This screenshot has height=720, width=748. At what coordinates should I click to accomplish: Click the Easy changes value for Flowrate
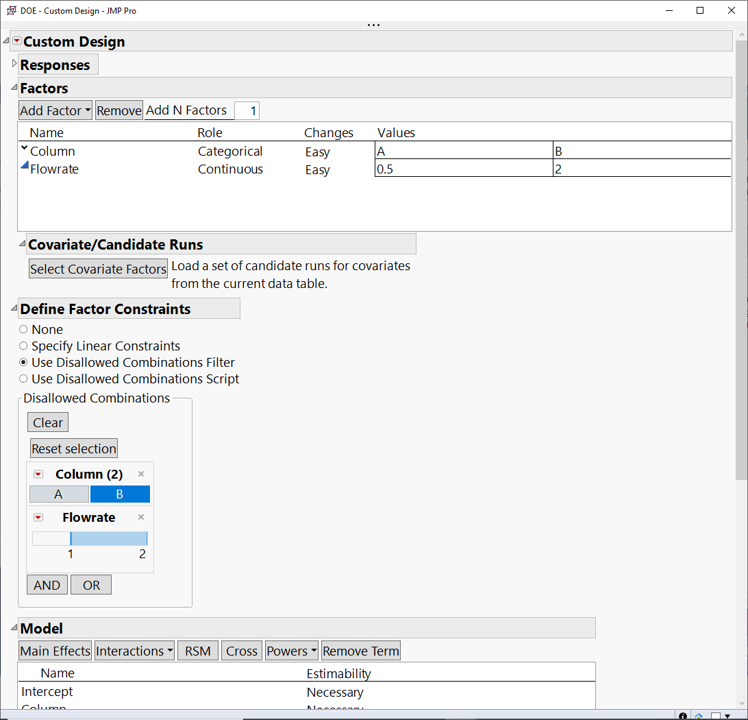coord(317,169)
